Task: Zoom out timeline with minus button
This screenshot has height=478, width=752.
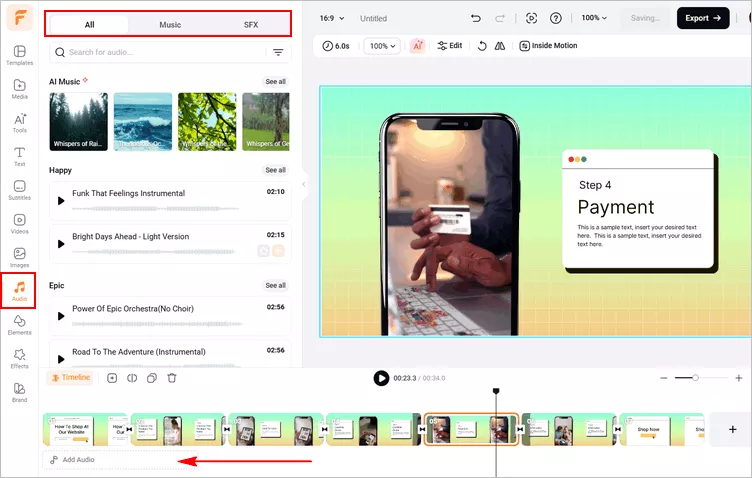Action: point(664,378)
